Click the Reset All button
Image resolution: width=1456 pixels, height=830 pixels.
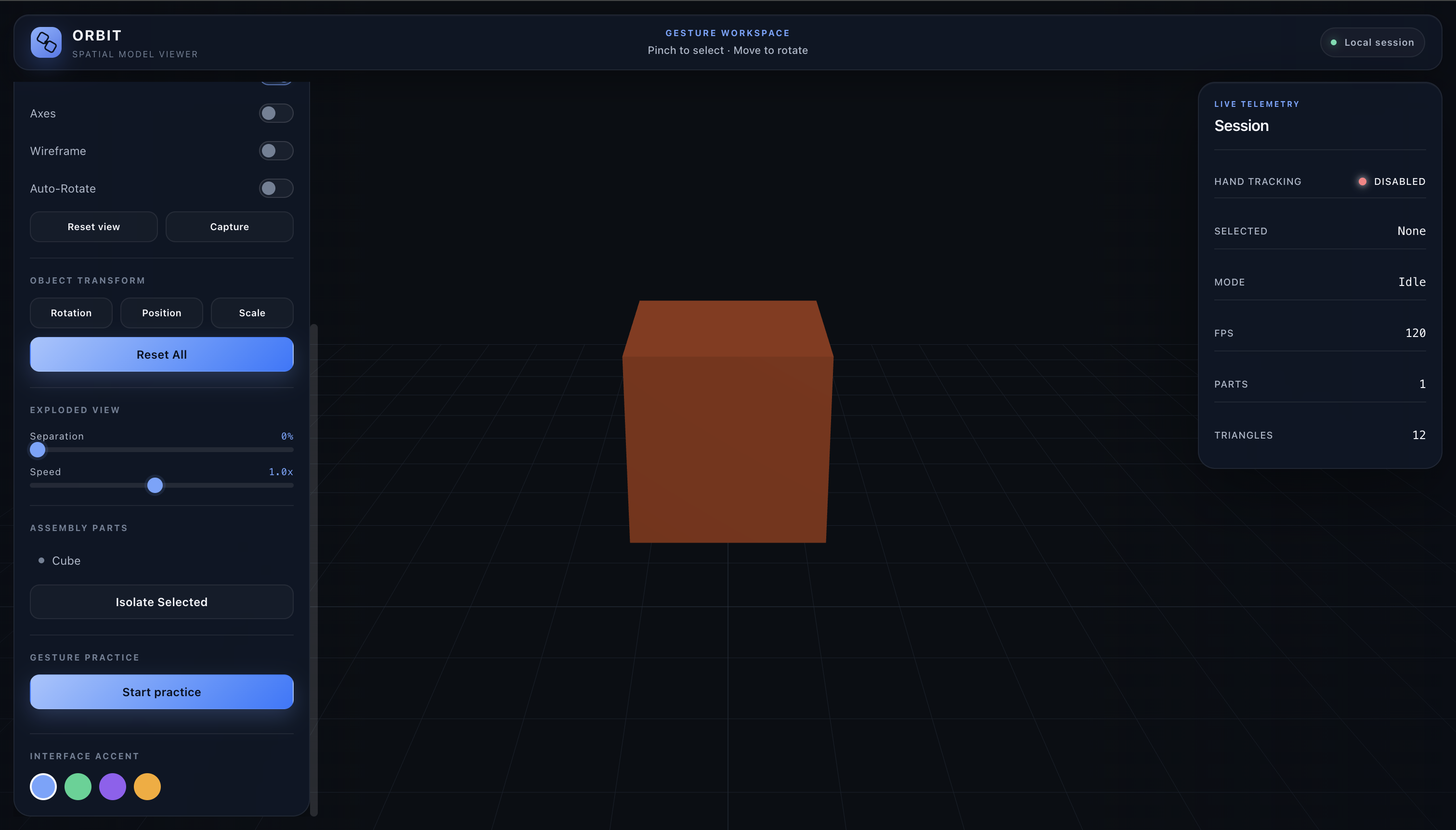point(161,354)
